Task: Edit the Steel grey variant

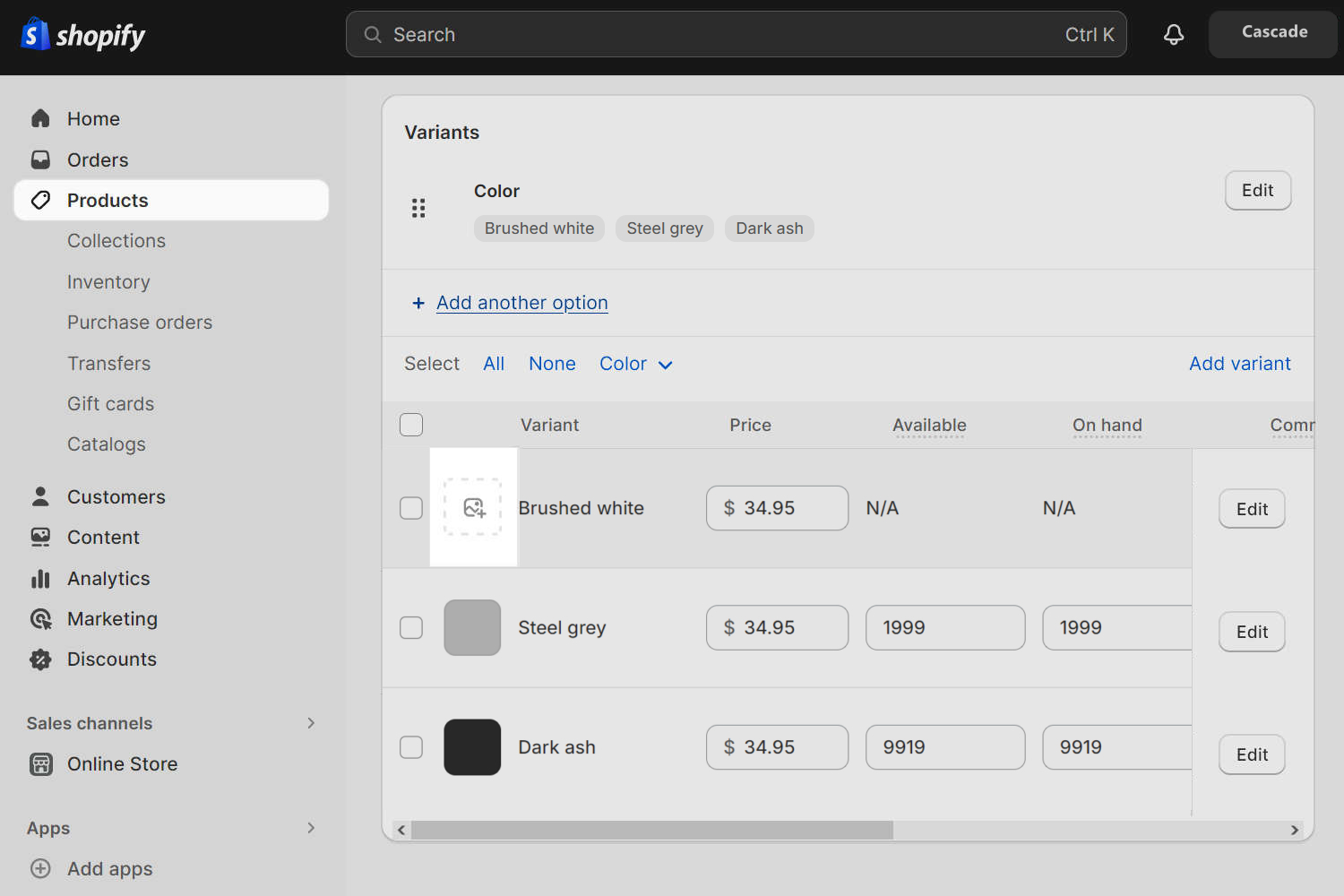Action: pyautogui.click(x=1252, y=632)
